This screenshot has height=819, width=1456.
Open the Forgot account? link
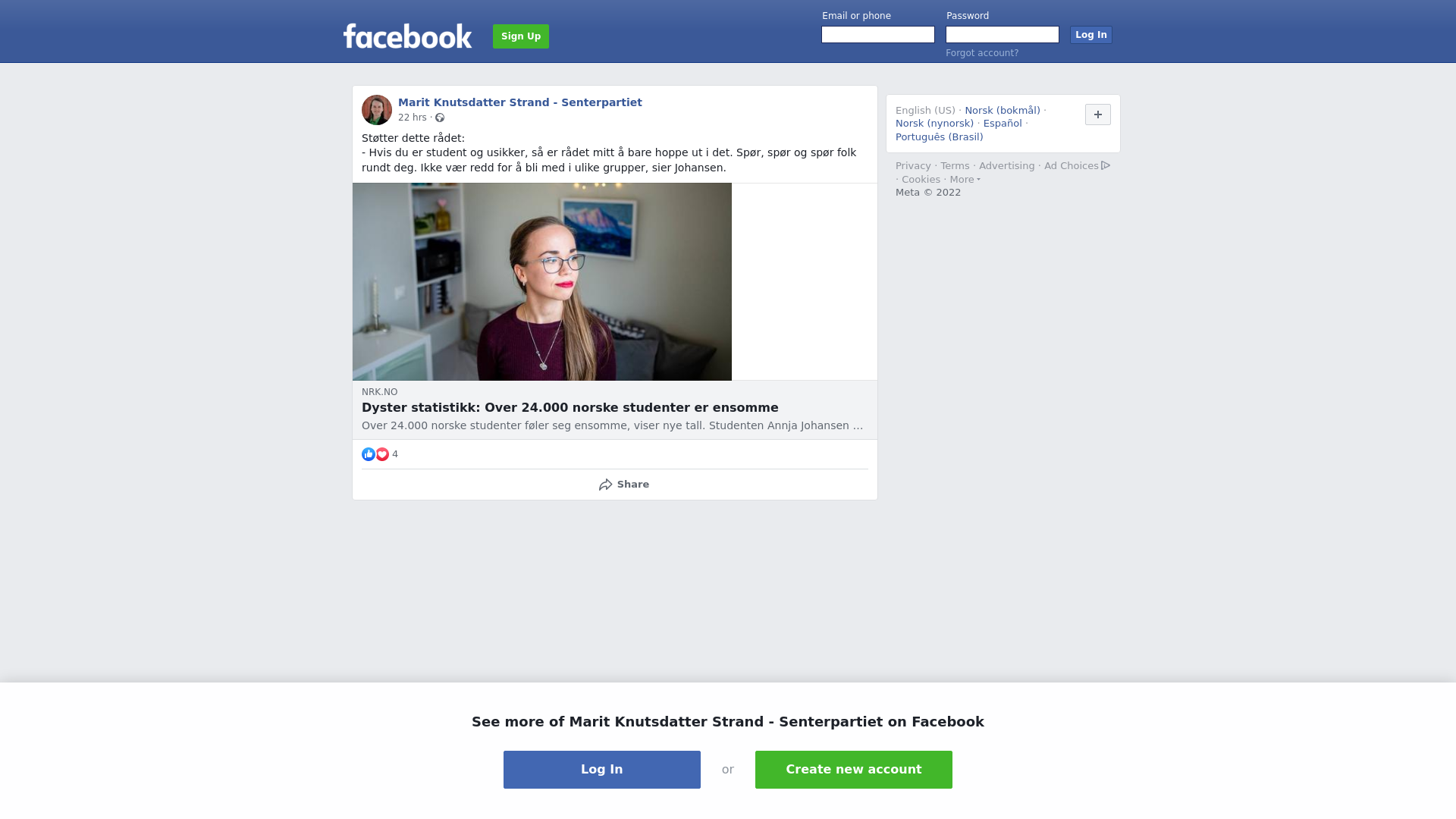(x=982, y=53)
